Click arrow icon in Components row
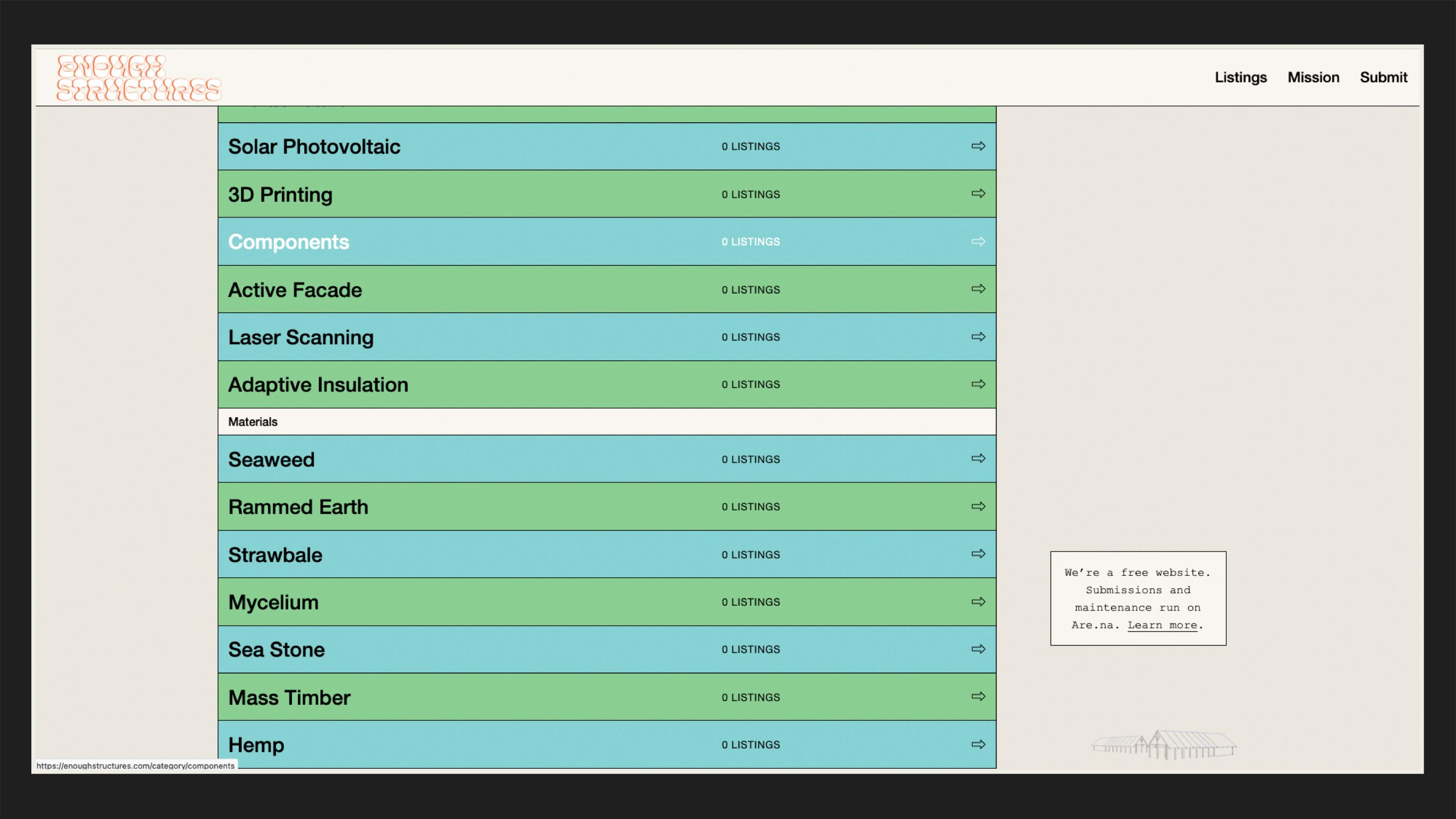 pyautogui.click(x=978, y=241)
